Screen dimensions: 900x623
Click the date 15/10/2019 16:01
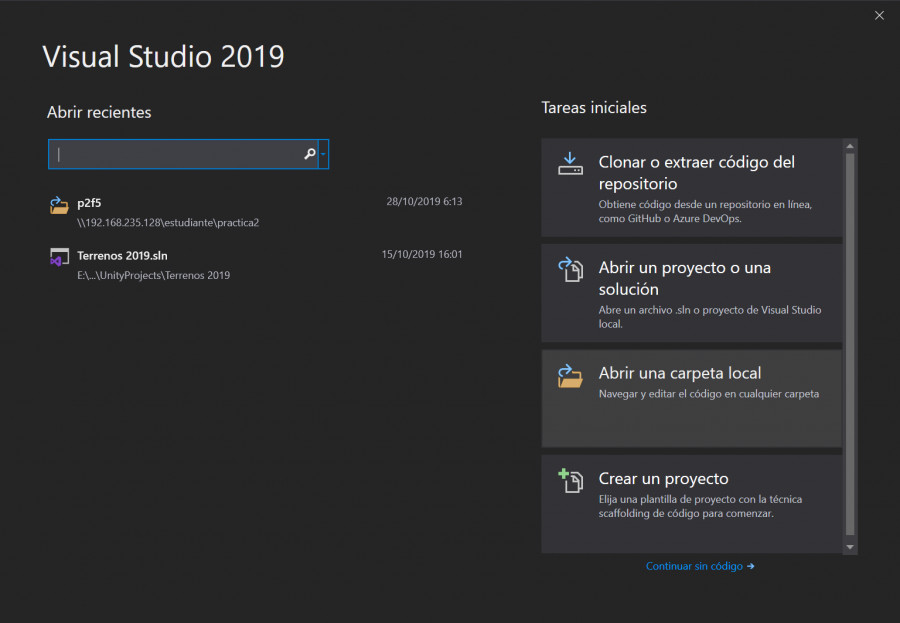point(422,254)
